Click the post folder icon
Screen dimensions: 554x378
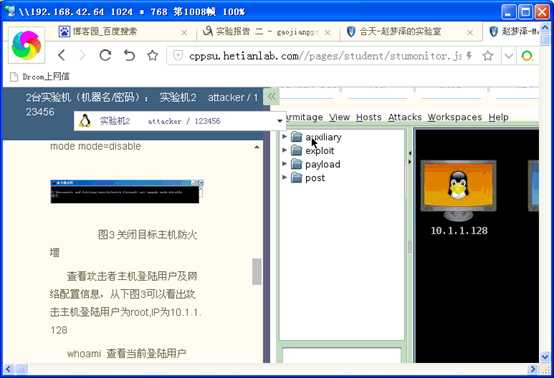[296, 178]
